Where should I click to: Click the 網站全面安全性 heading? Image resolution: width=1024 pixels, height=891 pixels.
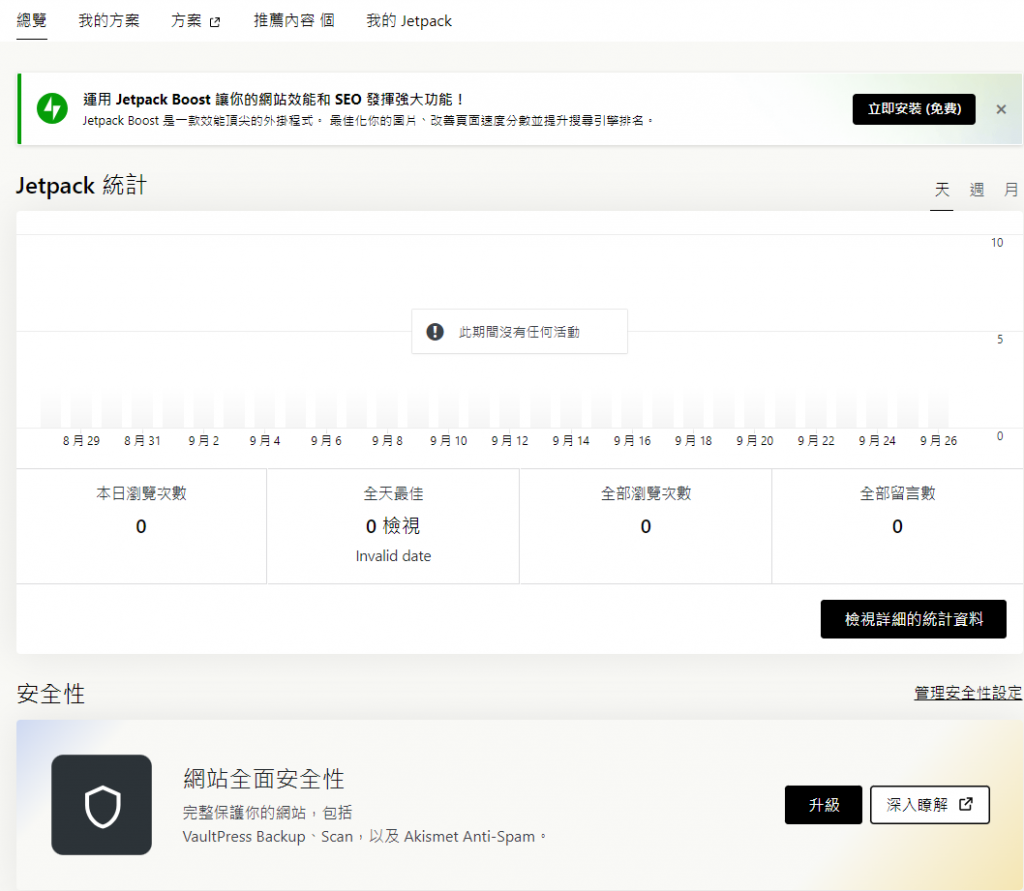264,779
